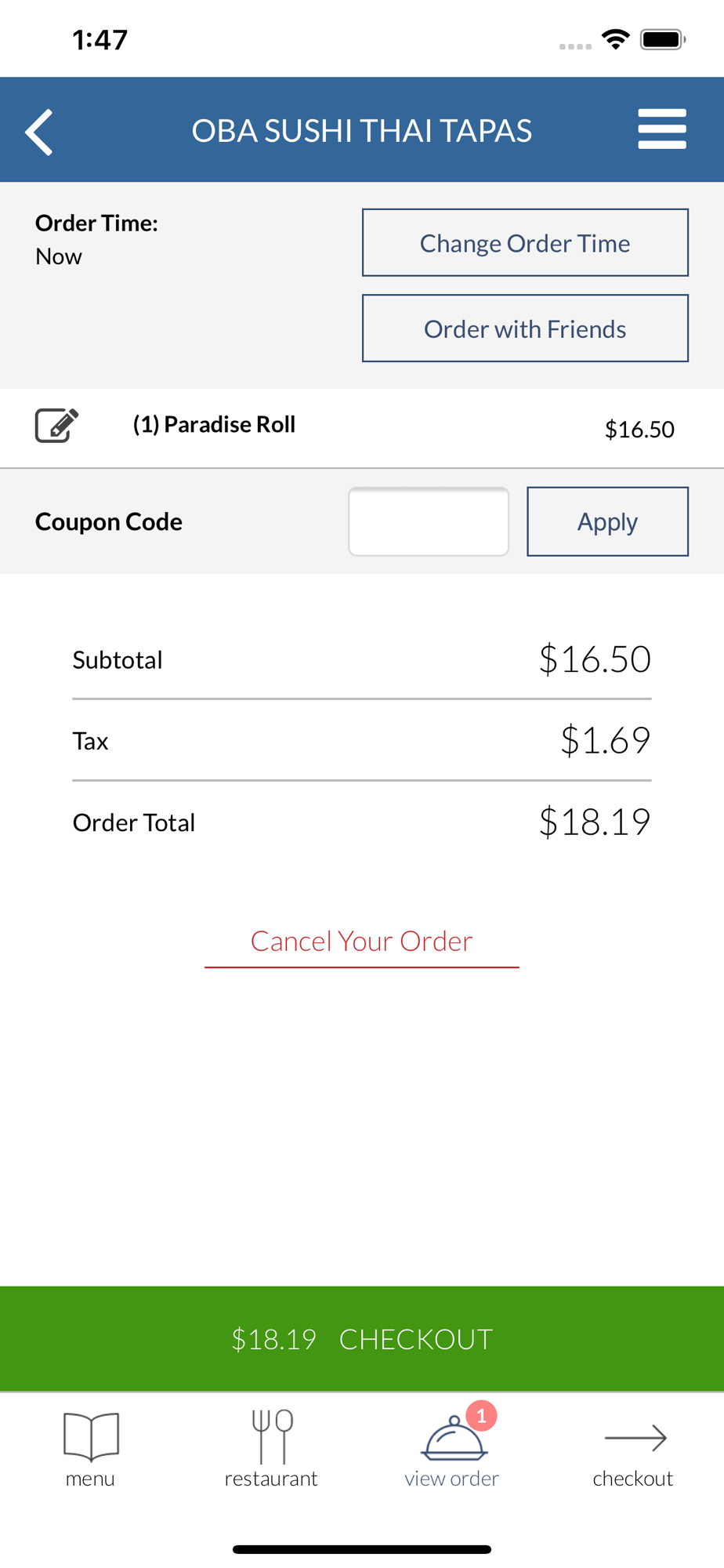The height and width of the screenshot is (1568, 724).
Task: Tap the Wi-Fi status icon
Action: (616, 39)
